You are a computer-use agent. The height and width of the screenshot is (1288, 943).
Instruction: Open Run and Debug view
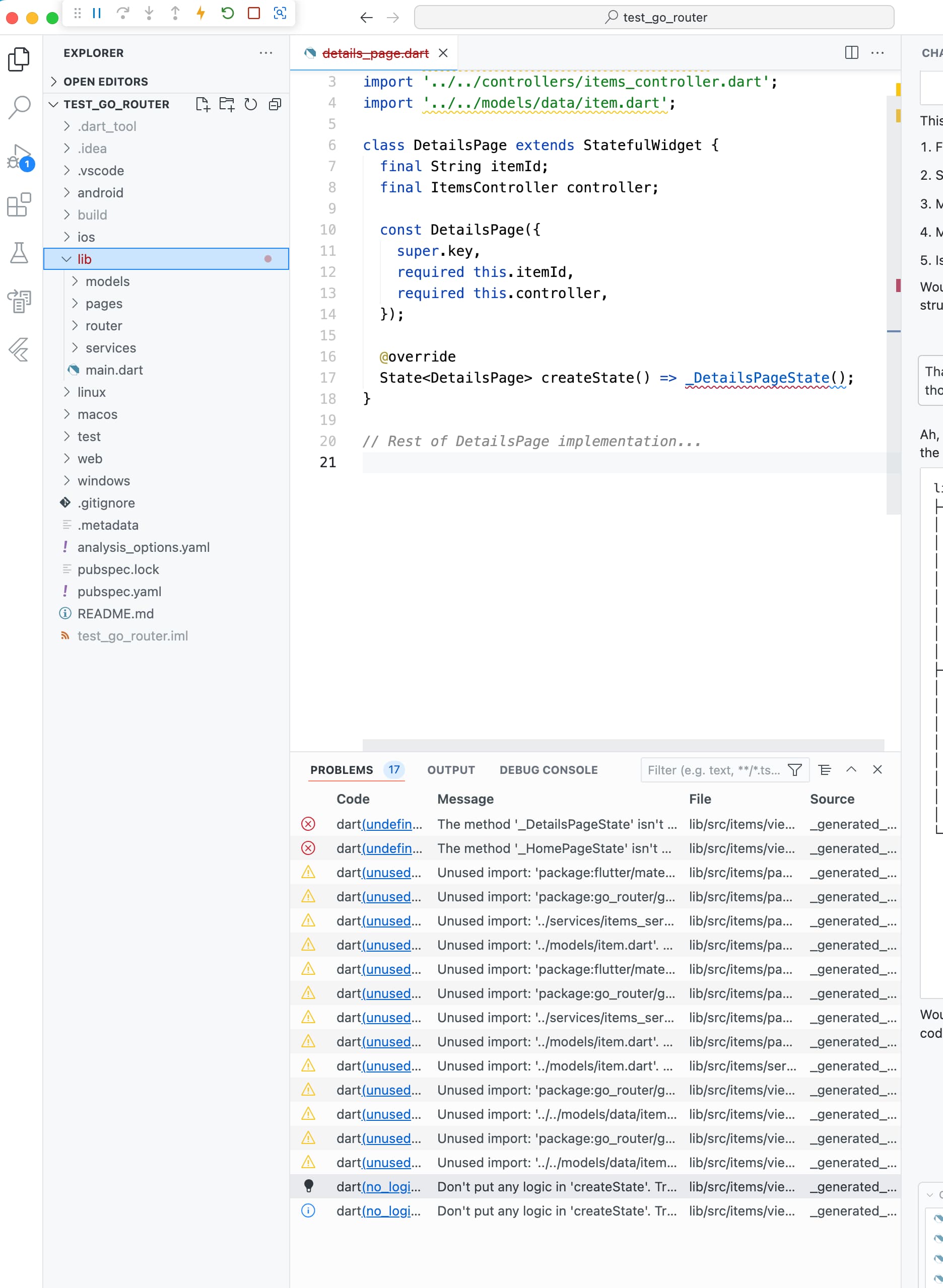20,157
